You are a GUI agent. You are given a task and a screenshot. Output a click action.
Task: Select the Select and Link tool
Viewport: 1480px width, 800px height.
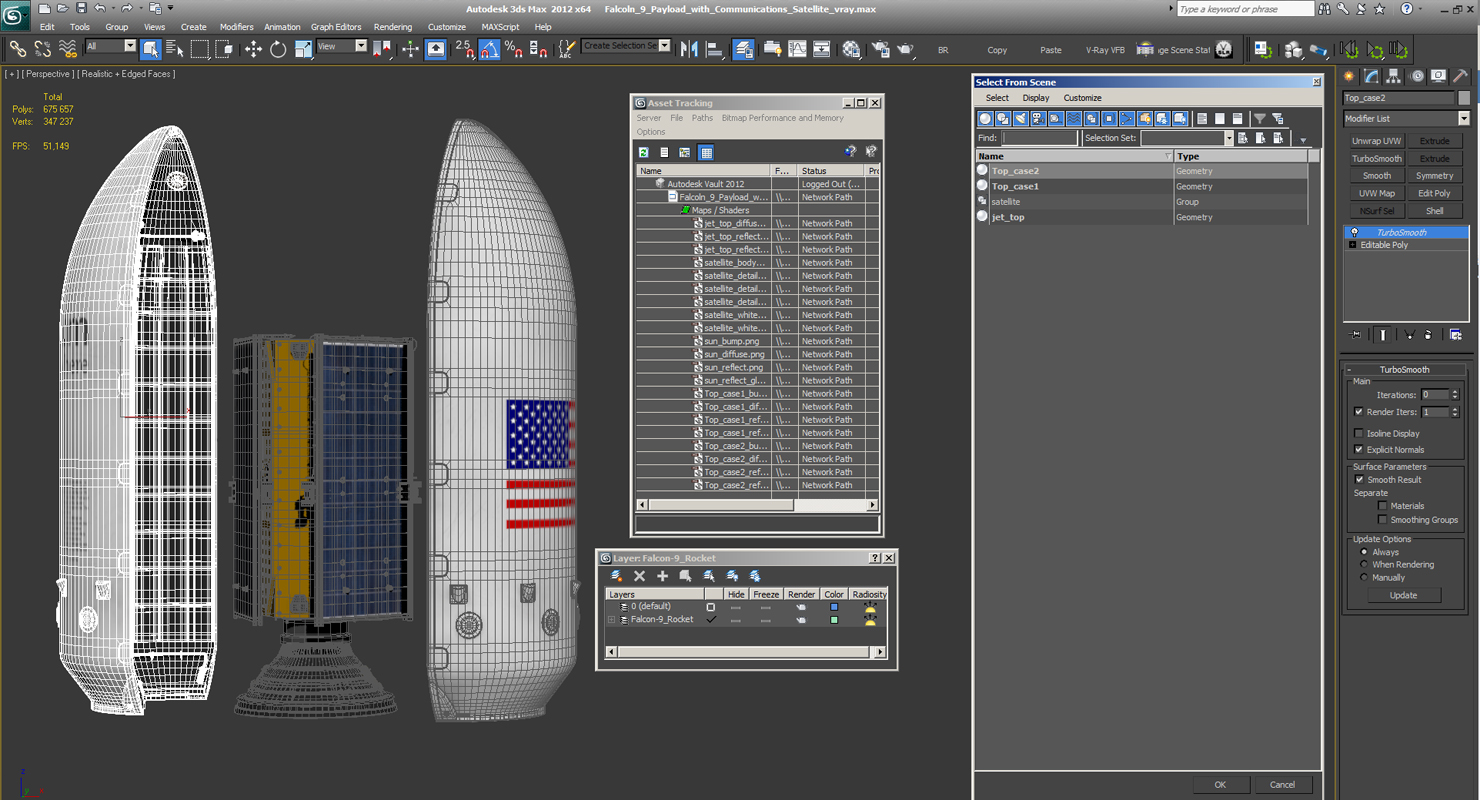coord(17,49)
